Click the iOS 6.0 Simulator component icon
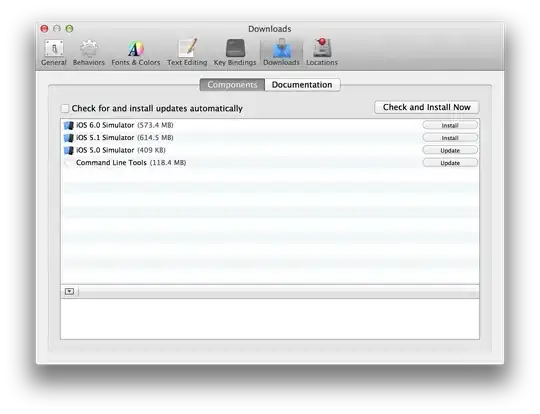 [x=69, y=125]
